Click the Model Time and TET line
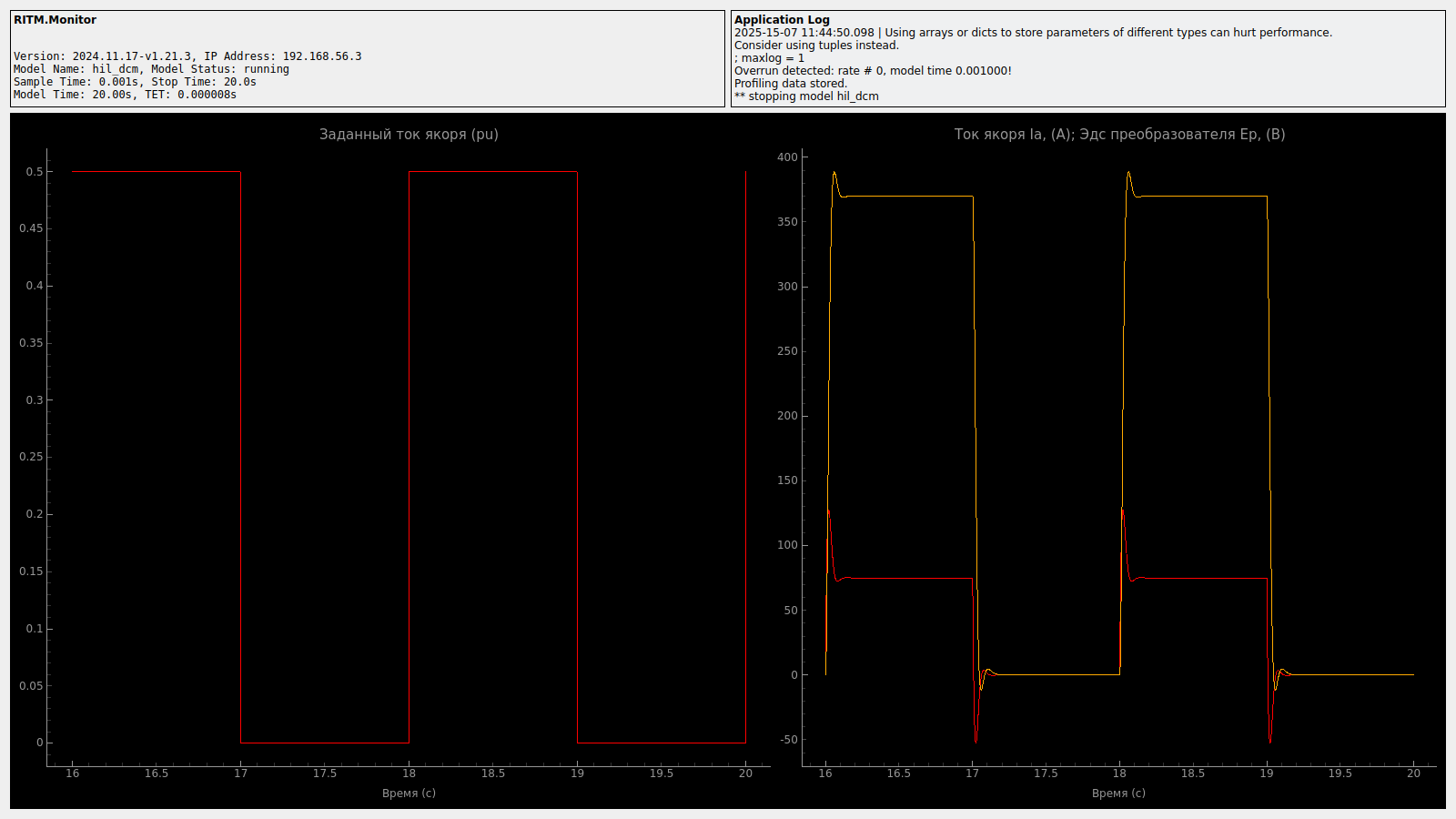1456x819 pixels. [125, 95]
